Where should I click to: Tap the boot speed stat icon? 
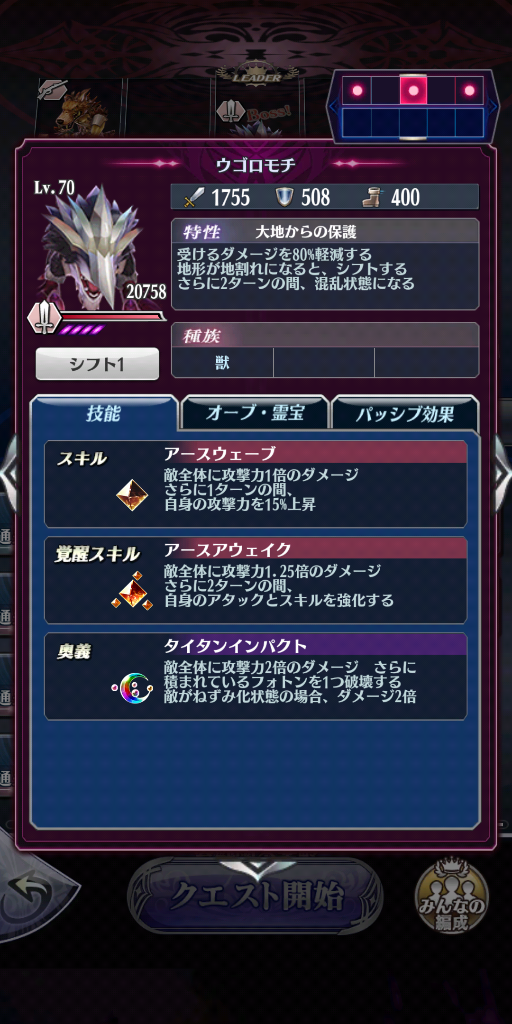372,197
